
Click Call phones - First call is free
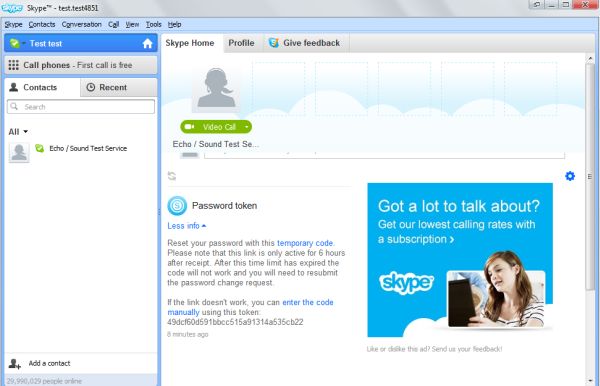pos(81,65)
